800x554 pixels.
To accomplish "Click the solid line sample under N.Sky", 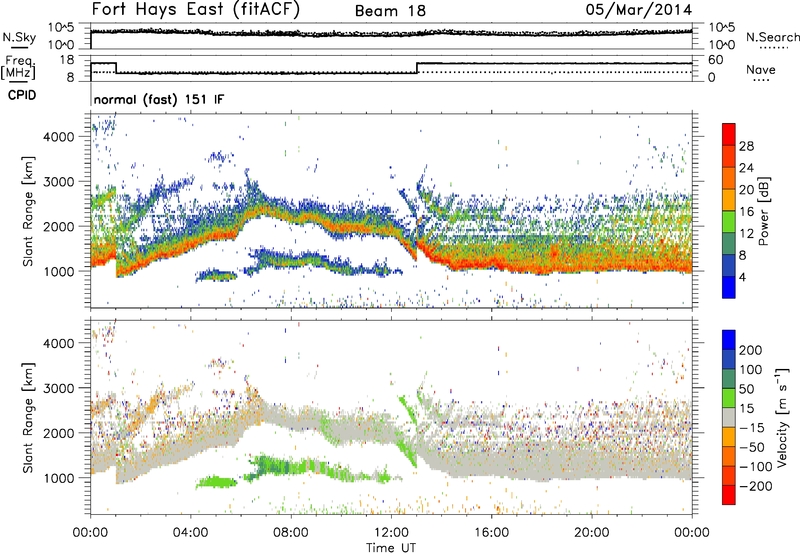I will (19, 47).
